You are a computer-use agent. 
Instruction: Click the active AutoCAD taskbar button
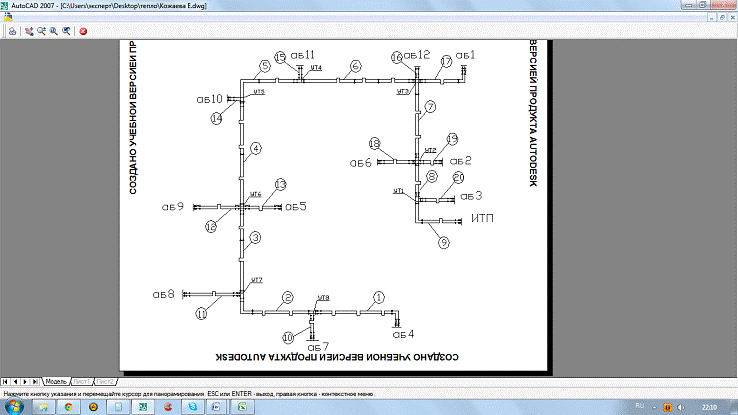click(x=143, y=407)
